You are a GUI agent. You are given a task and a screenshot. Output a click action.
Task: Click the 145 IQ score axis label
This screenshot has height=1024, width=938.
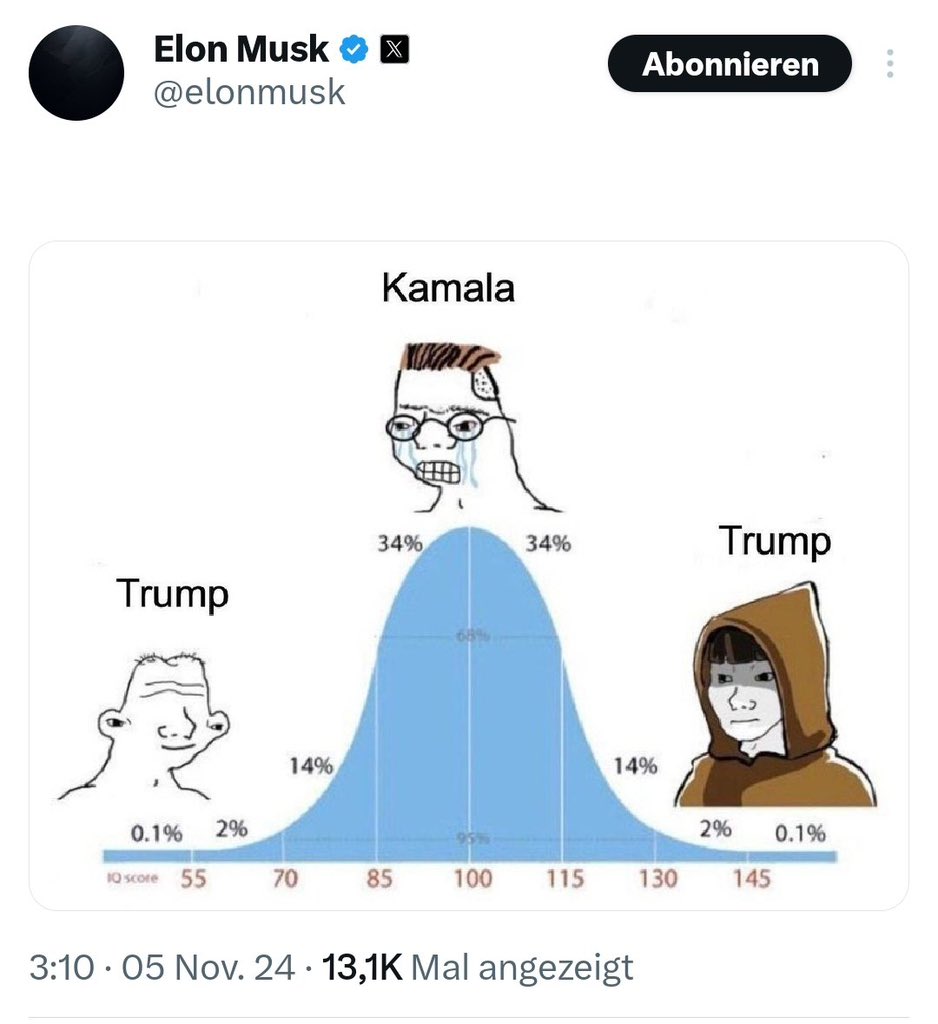coord(751,879)
